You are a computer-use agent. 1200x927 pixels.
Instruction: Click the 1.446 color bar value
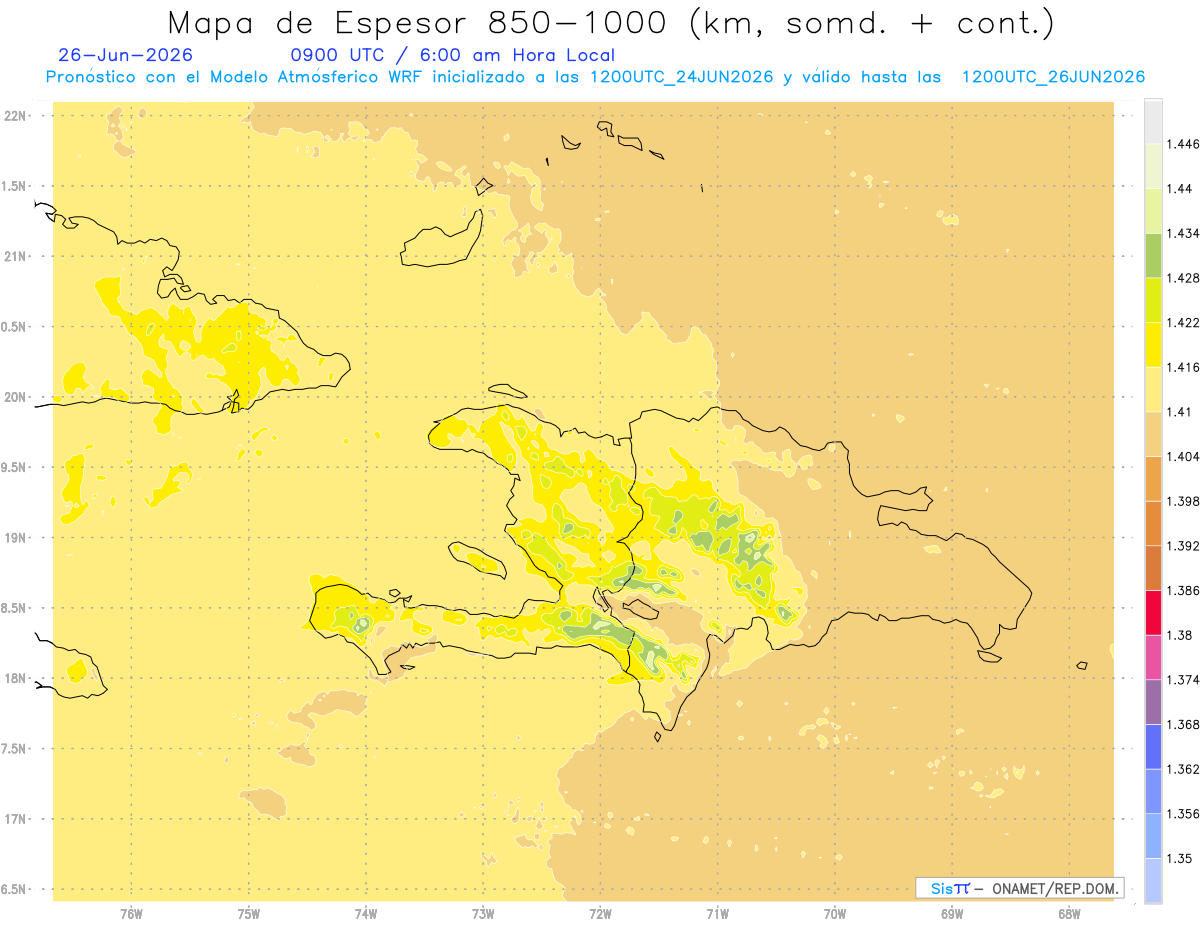pos(1185,144)
